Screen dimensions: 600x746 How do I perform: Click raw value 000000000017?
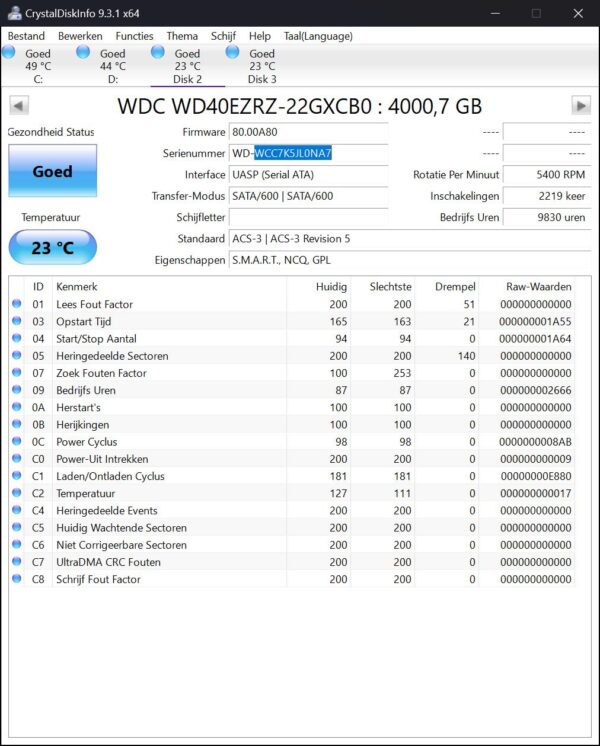[536, 493]
